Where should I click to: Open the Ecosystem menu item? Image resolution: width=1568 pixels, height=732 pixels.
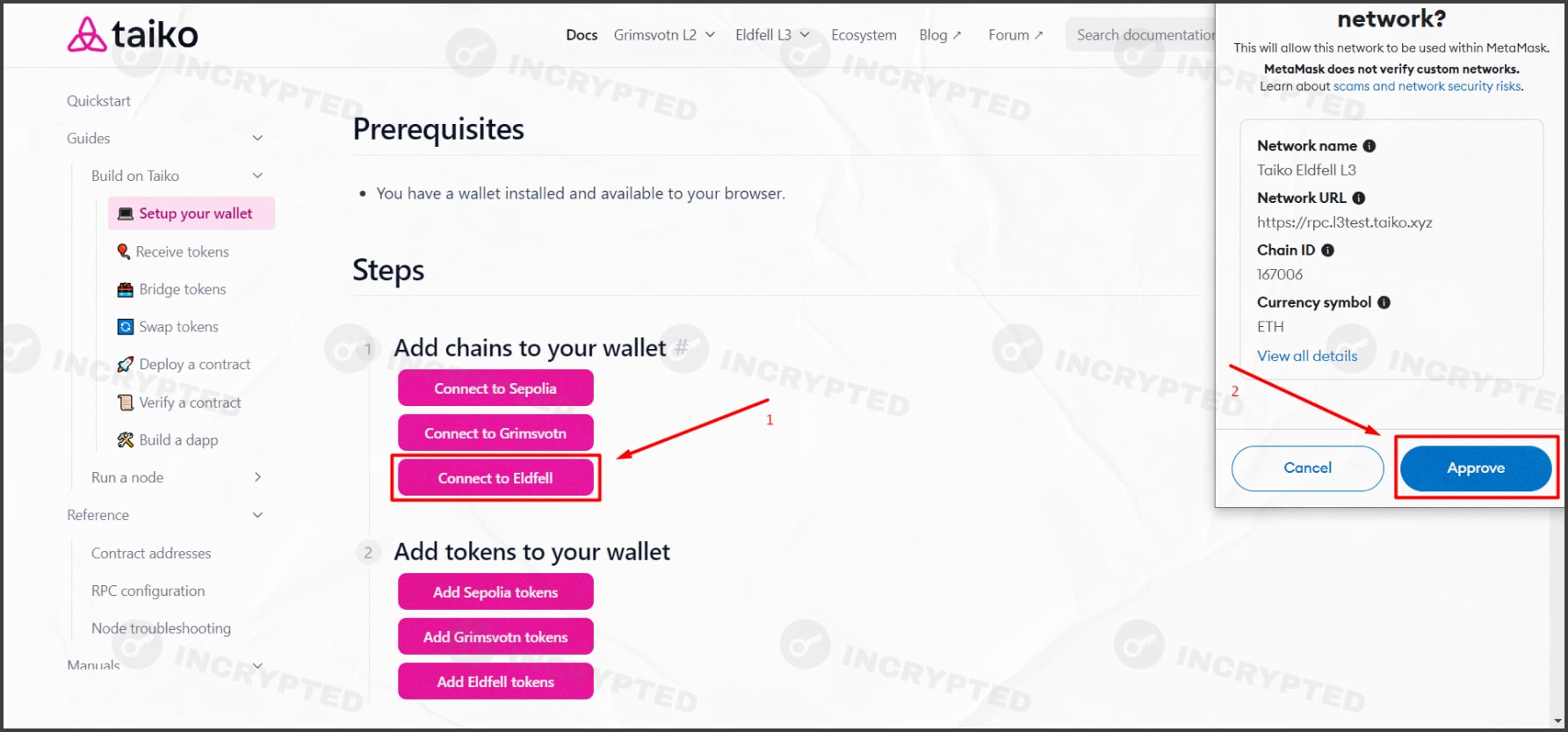[x=863, y=35]
